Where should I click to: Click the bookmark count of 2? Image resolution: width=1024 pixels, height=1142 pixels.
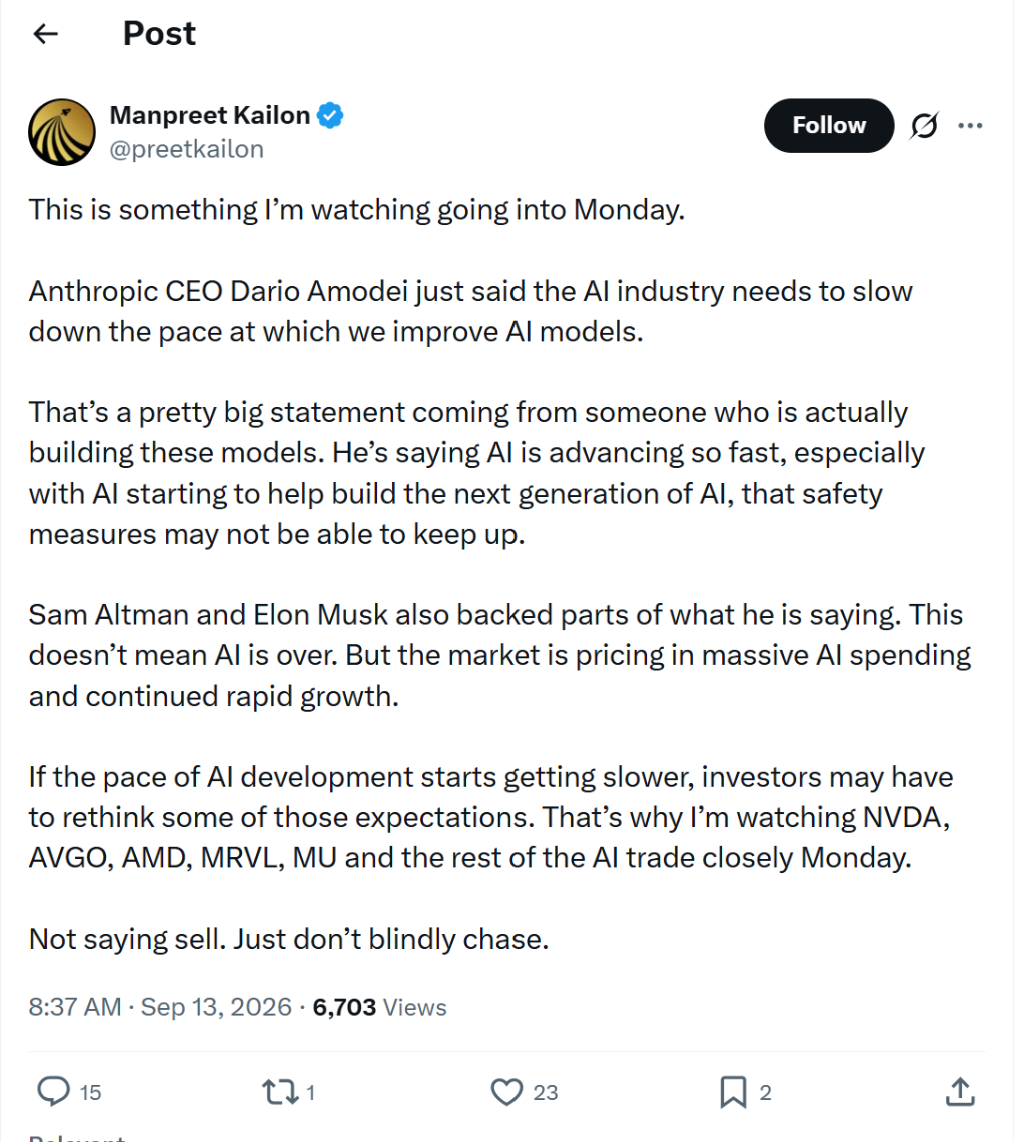coord(765,1092)
